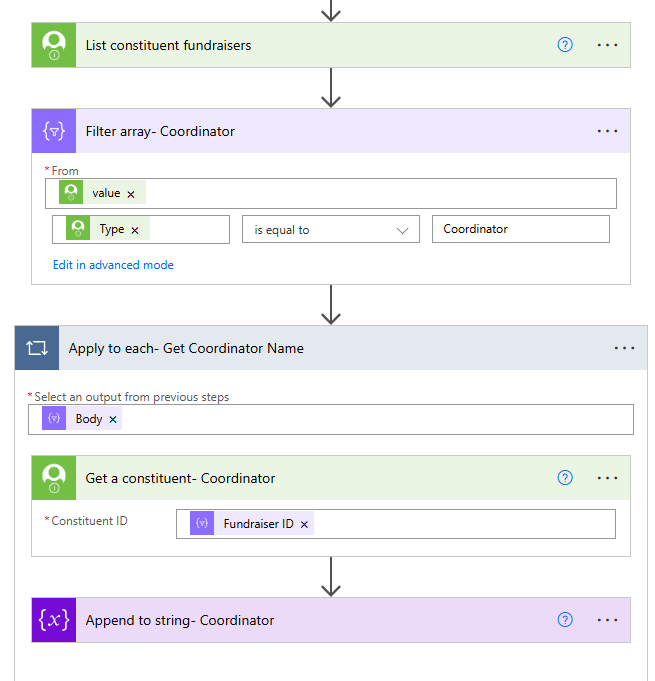Remove the value token from From field
The height and width of the screenshot is (681, 655).
point(131,194)
